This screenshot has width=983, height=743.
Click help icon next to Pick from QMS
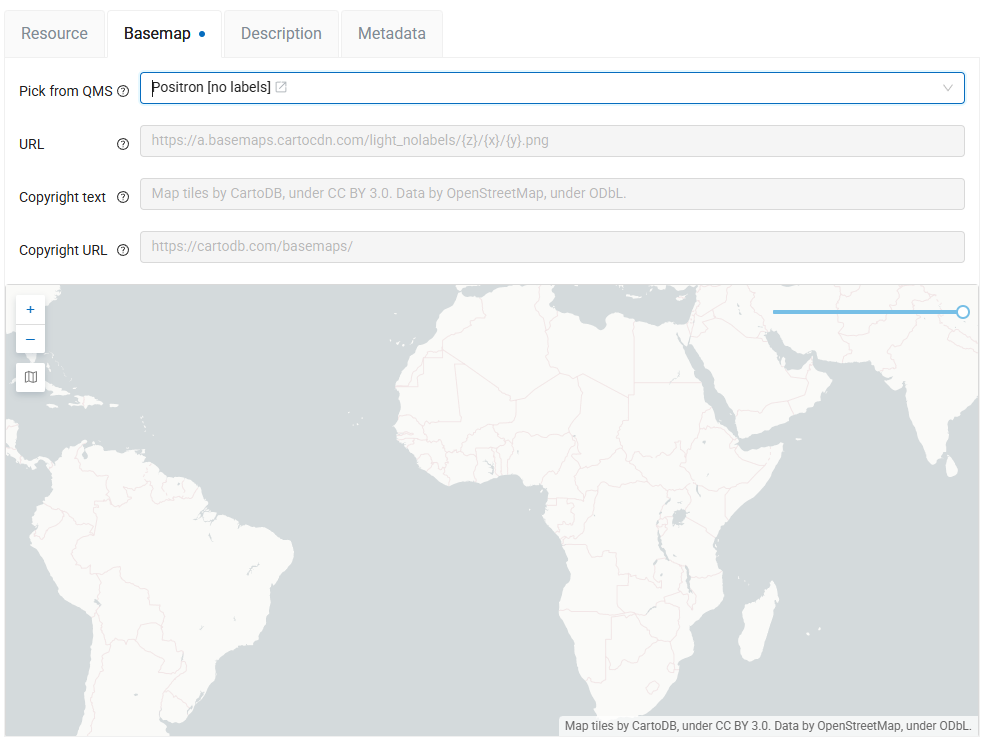click(123, 91)
